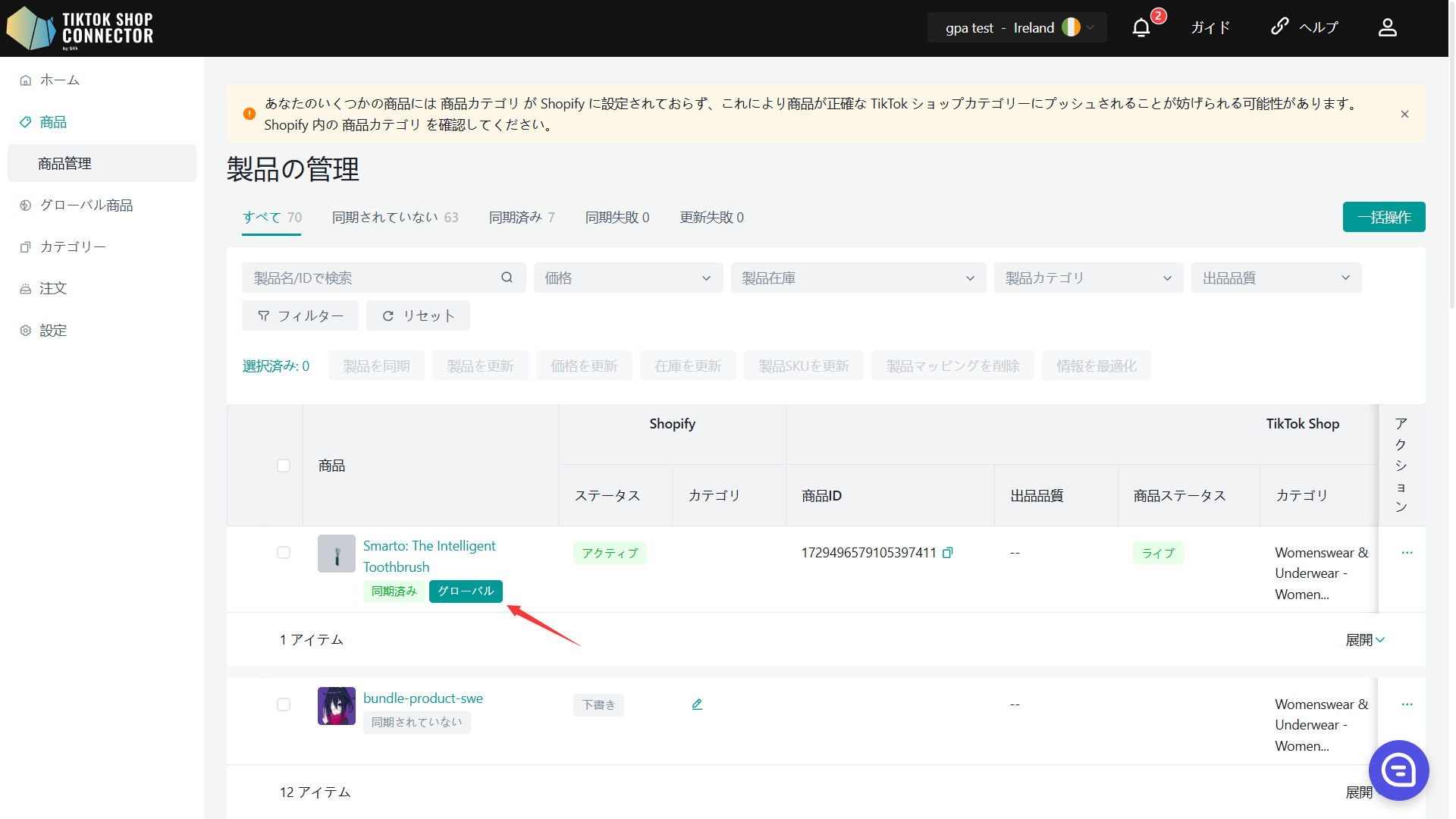The width and height of the screenshot is (1456, 819).
Task: Click the Ireland flag icon
Action: [1071, 27]
